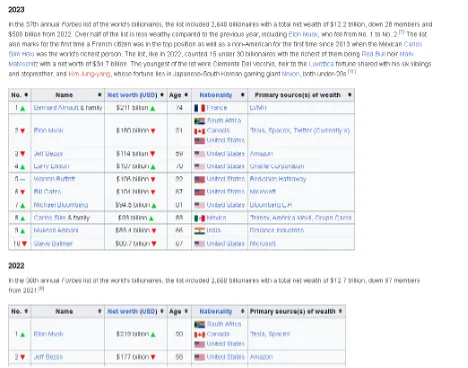This screenshot has height=368, width=468.
Task: Open the Bloomberg L.P. link
Action: point(271,205)
